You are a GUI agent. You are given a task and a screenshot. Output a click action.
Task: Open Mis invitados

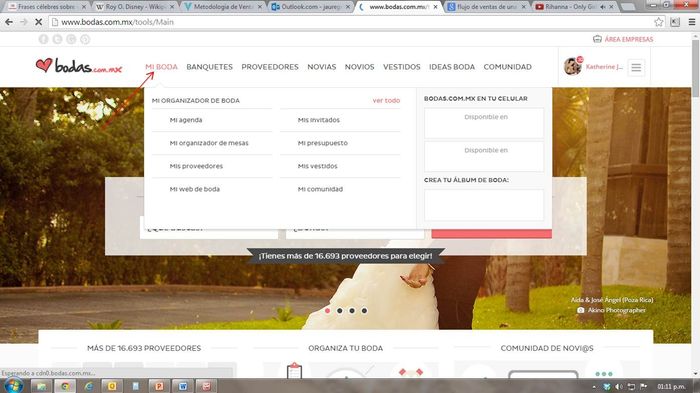pos(319,120)
